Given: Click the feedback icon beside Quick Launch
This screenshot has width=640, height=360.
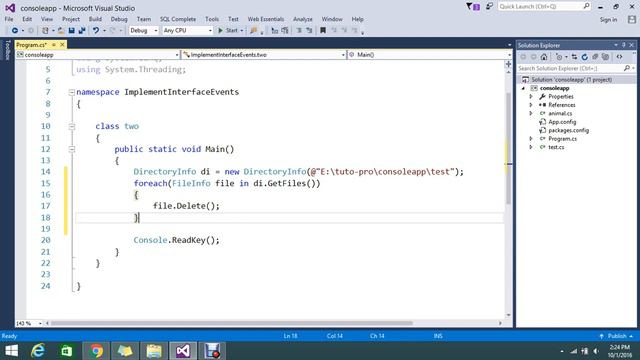Looking at the screenshot, I should click(489, 7).
